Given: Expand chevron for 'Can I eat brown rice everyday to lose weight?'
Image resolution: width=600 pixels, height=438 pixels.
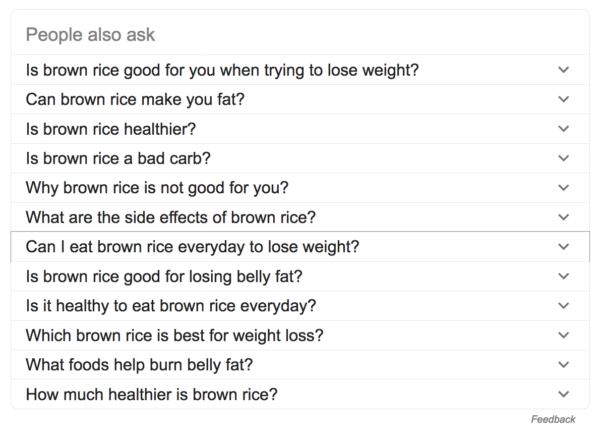Looking at the screenshot, I should [x=563, y=247].
